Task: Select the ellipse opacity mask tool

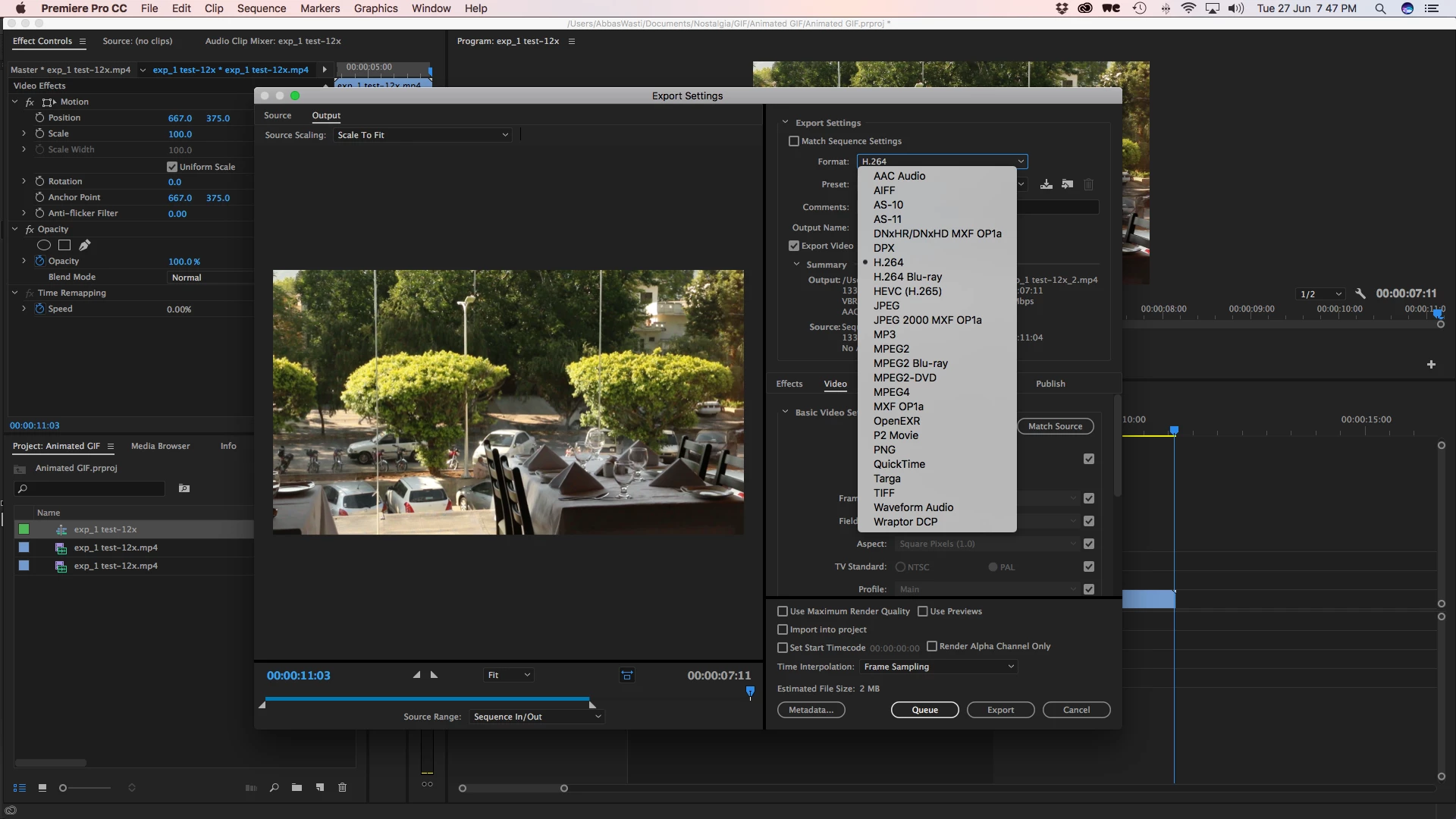Action: (x=44, y=245)
